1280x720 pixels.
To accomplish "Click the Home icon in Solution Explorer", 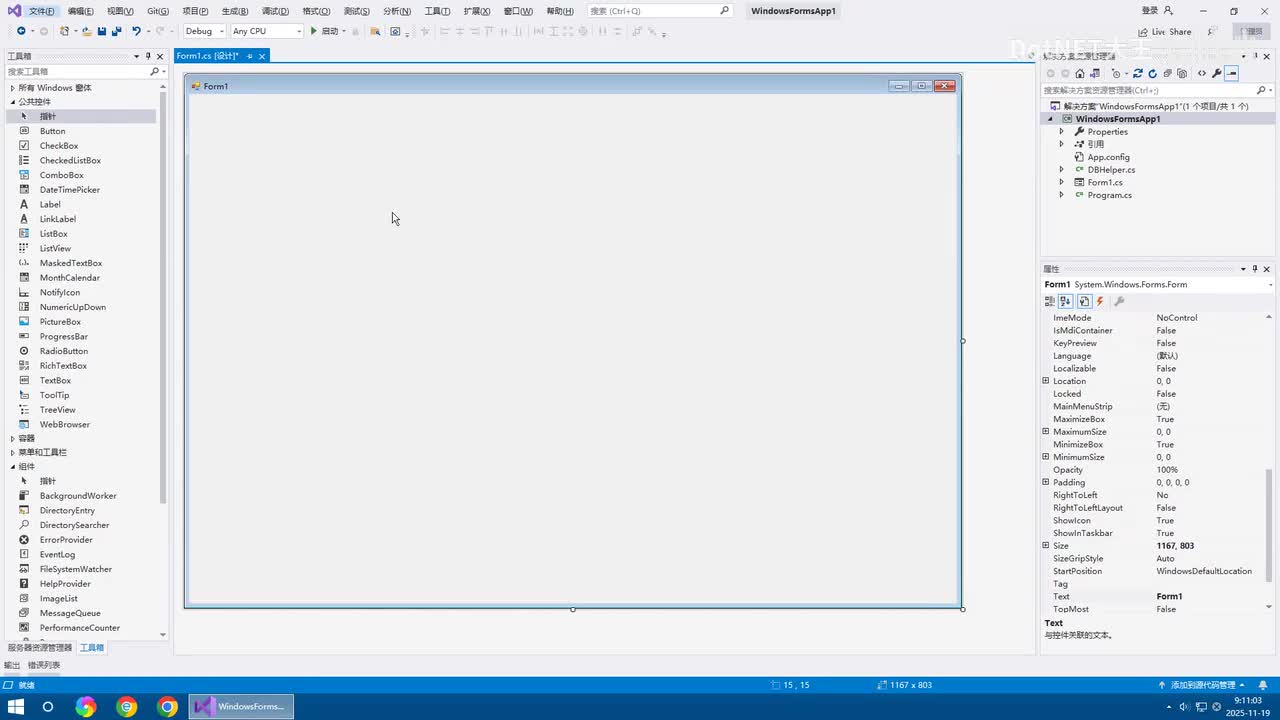I will click(1080, 73).
